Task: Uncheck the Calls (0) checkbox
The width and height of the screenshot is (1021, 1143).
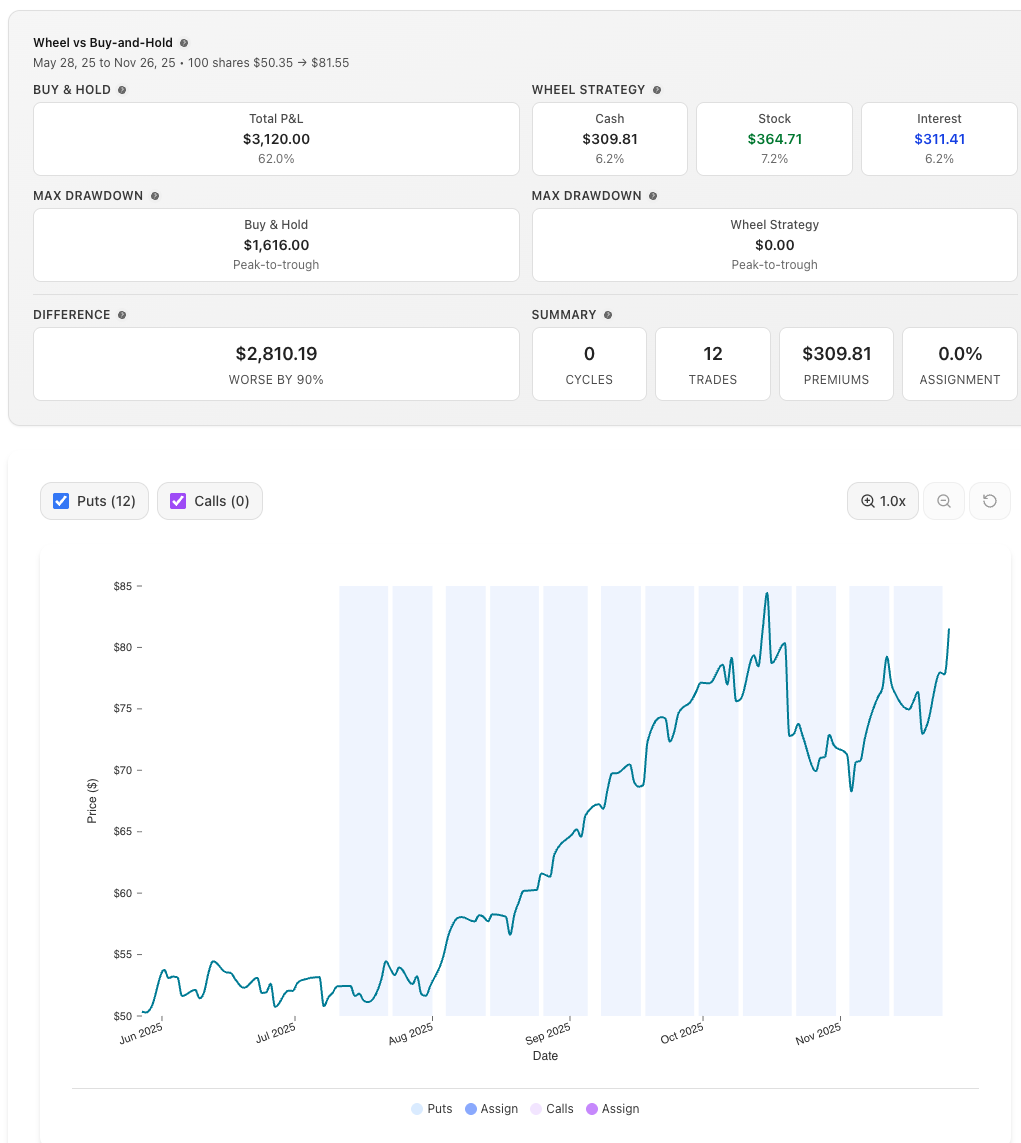Action: point(178,500)
